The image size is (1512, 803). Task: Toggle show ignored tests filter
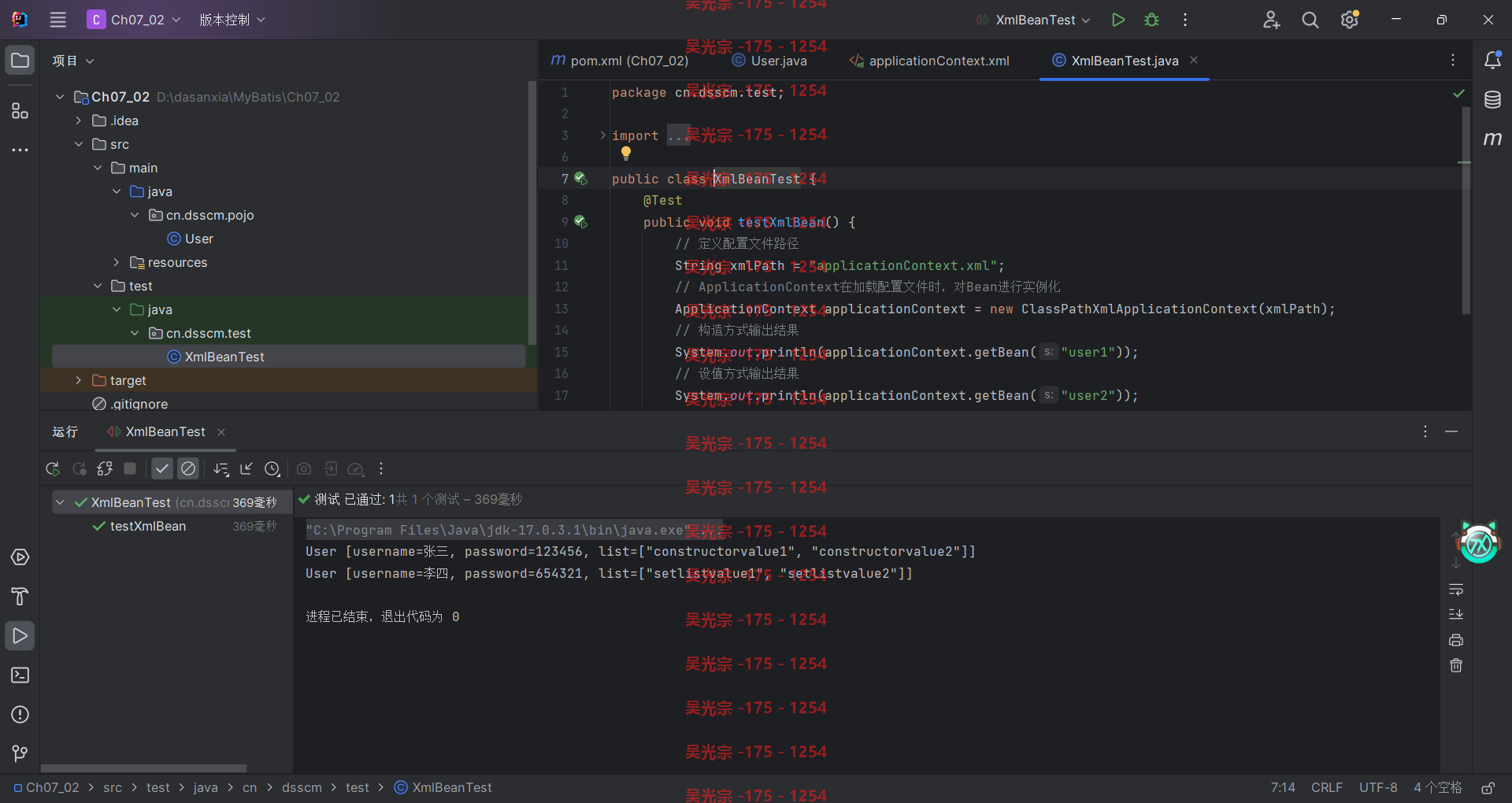point(188,468)
